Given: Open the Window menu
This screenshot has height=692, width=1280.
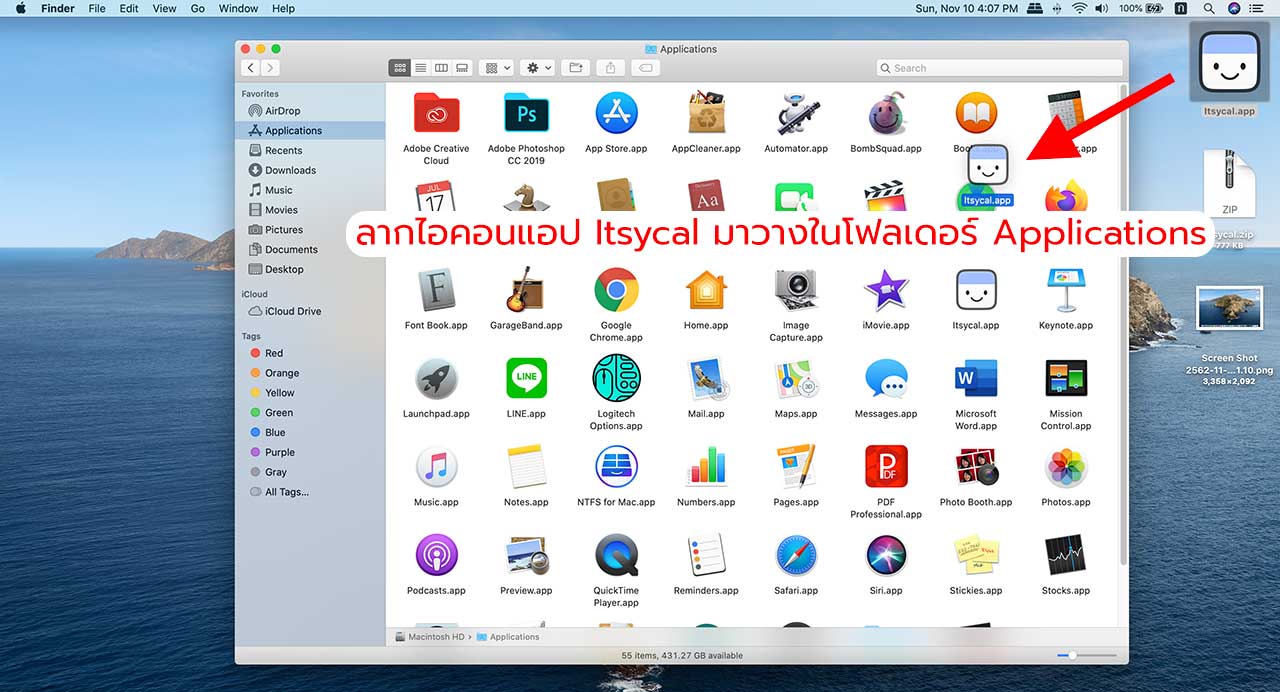Looking at the screenshot, I should pyautogui.click(x=238, y=8).
